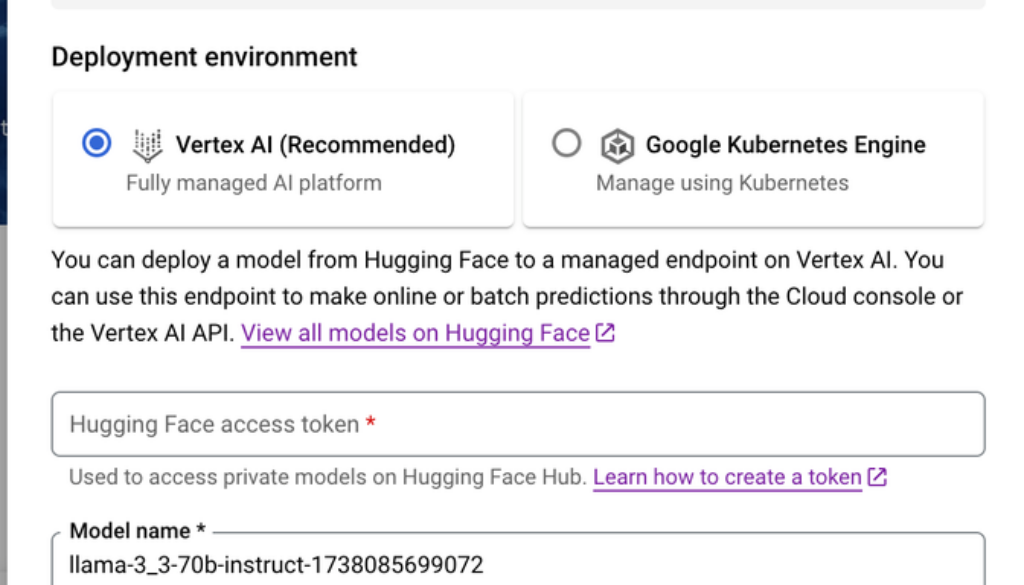Image resolution: width=1024 pixels, height=585 pixels.
Task: Select the Vertex AI radio button
Action: [x=97, y=144]
